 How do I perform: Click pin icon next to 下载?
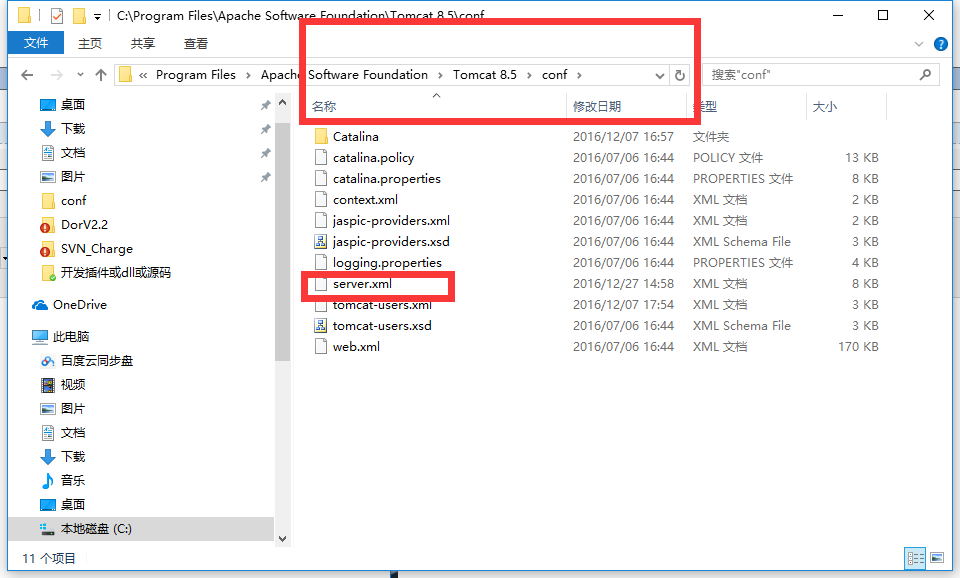tap(265, 129)
